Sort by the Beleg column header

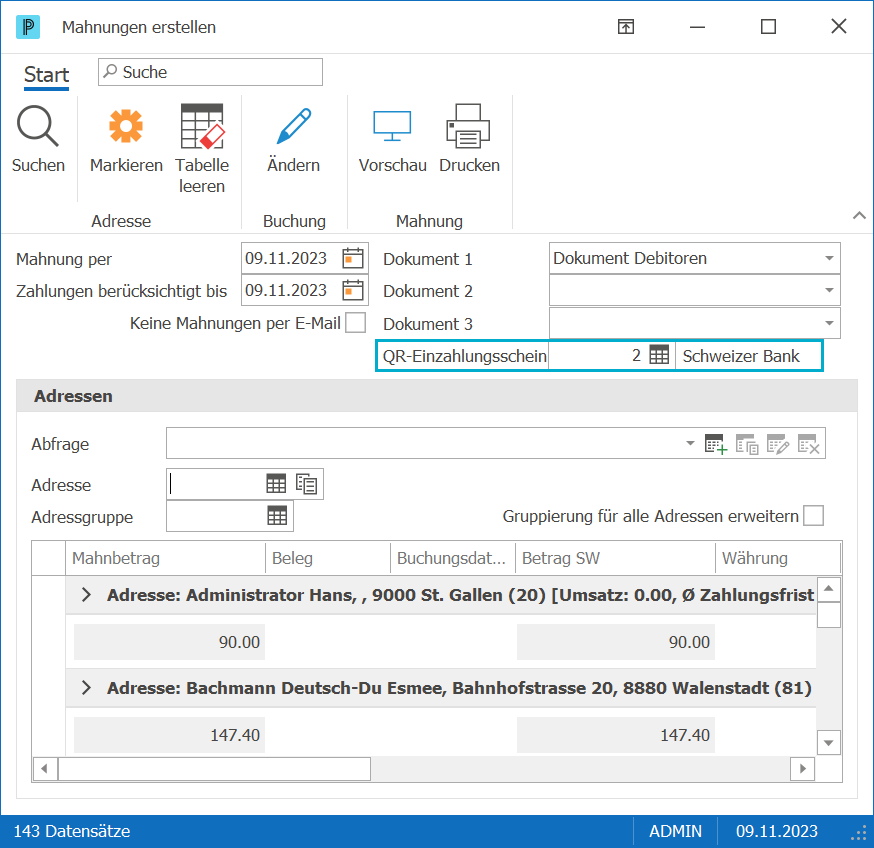click(x=328, y=558)
